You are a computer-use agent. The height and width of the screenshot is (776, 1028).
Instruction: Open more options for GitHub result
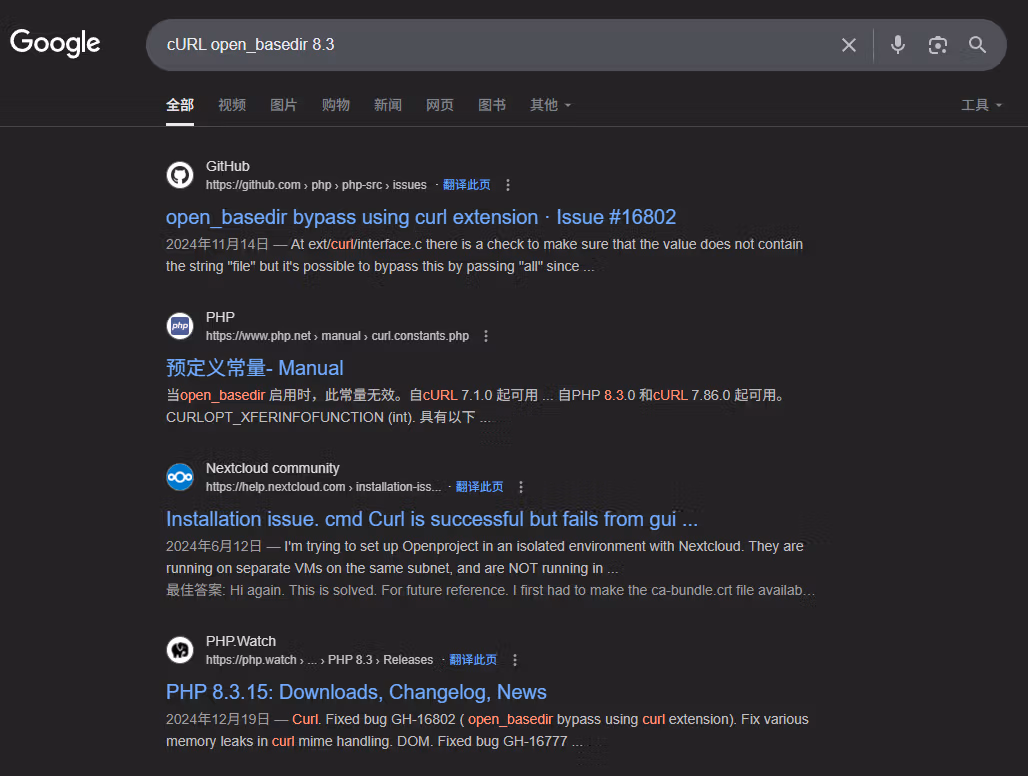point(507,185)
